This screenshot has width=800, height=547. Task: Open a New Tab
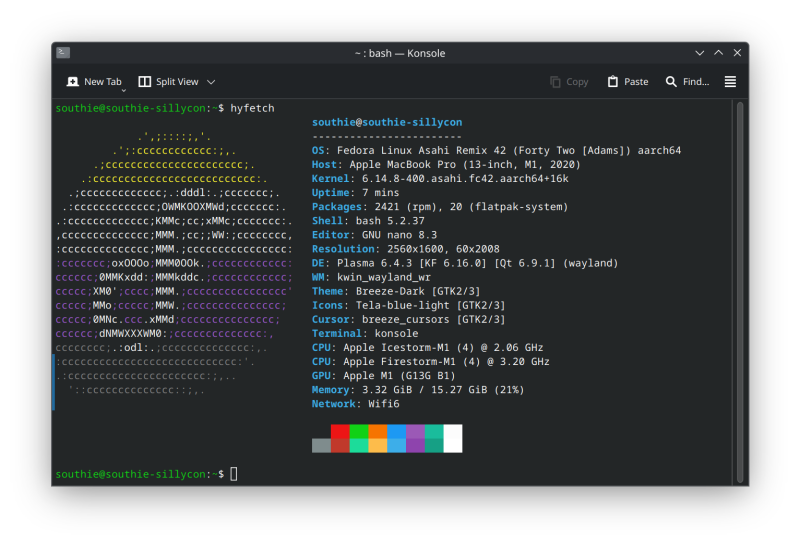[x=94, y=82]
